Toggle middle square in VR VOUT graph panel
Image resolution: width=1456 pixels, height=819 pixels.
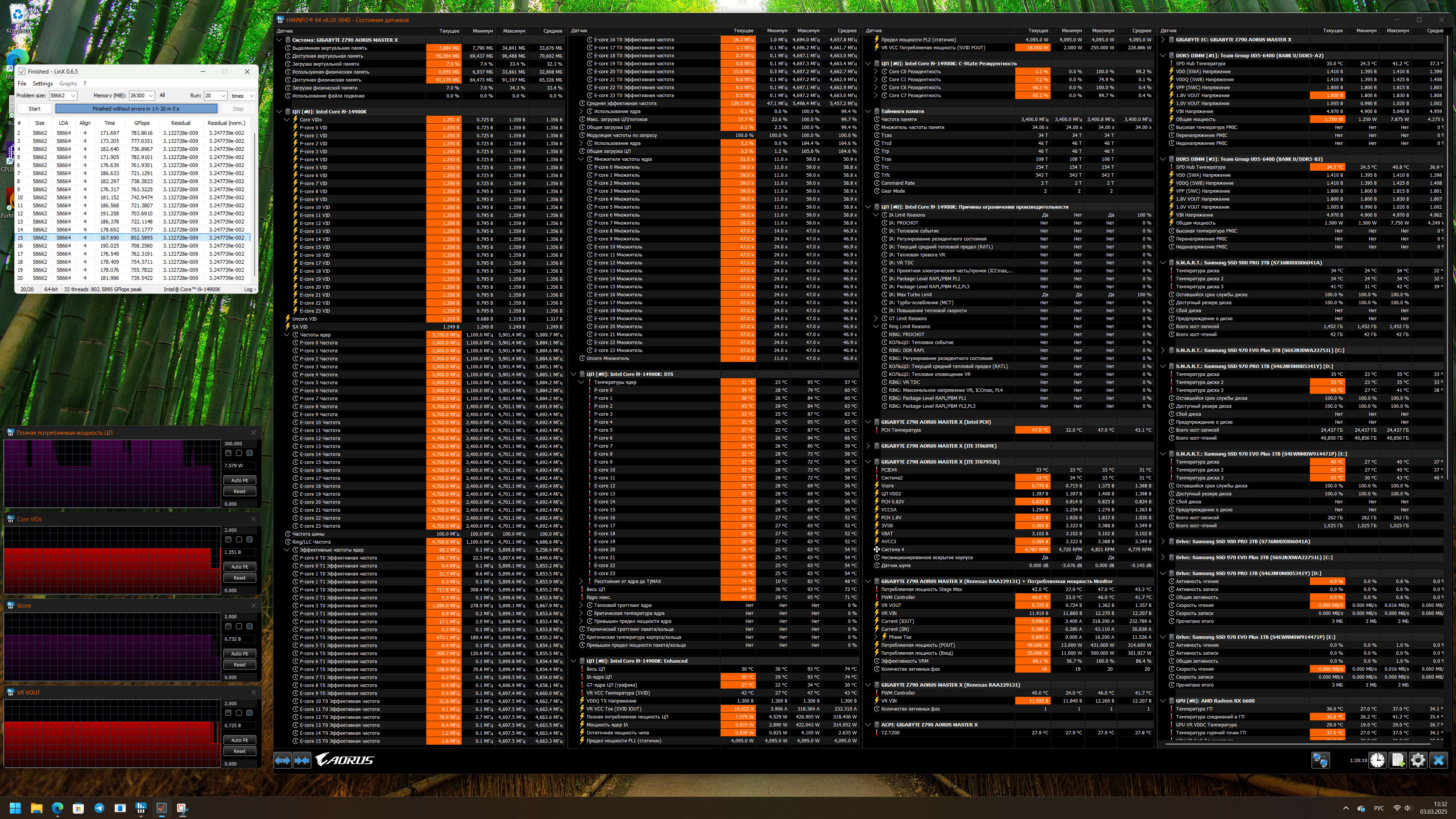[239, 713]
